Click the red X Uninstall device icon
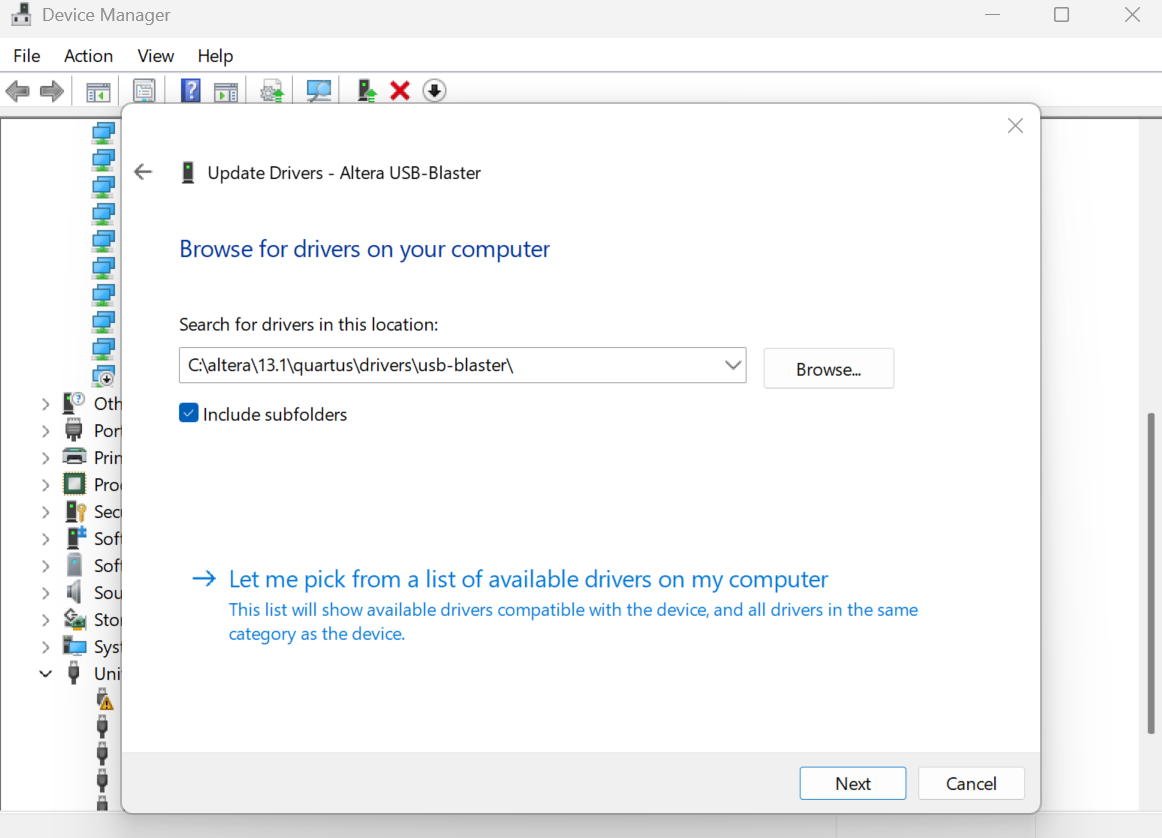The height and width of the screenshot is (838, 1162). 400,91
